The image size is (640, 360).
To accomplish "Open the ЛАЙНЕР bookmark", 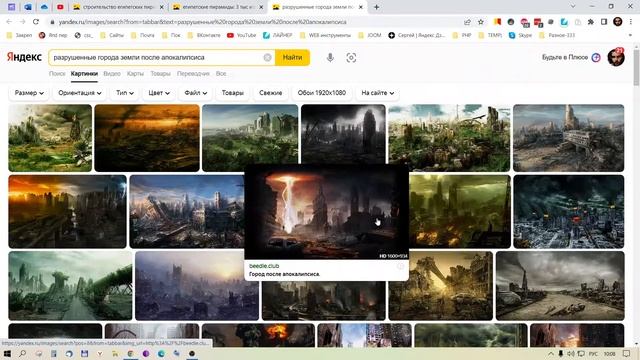I will [278, 36].
